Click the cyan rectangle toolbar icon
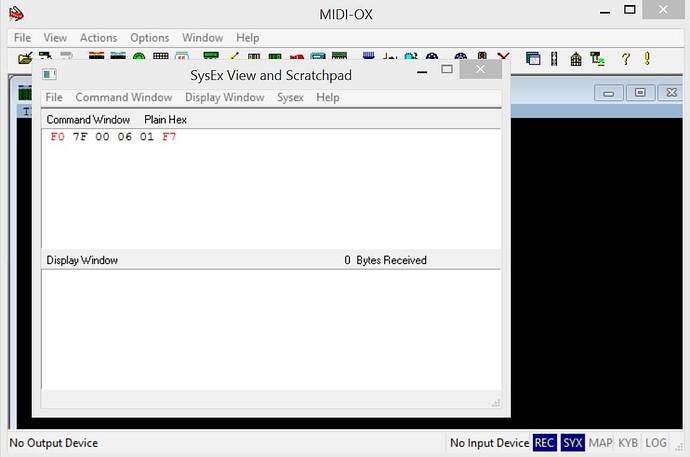690x457 pixels. (318, 56)
